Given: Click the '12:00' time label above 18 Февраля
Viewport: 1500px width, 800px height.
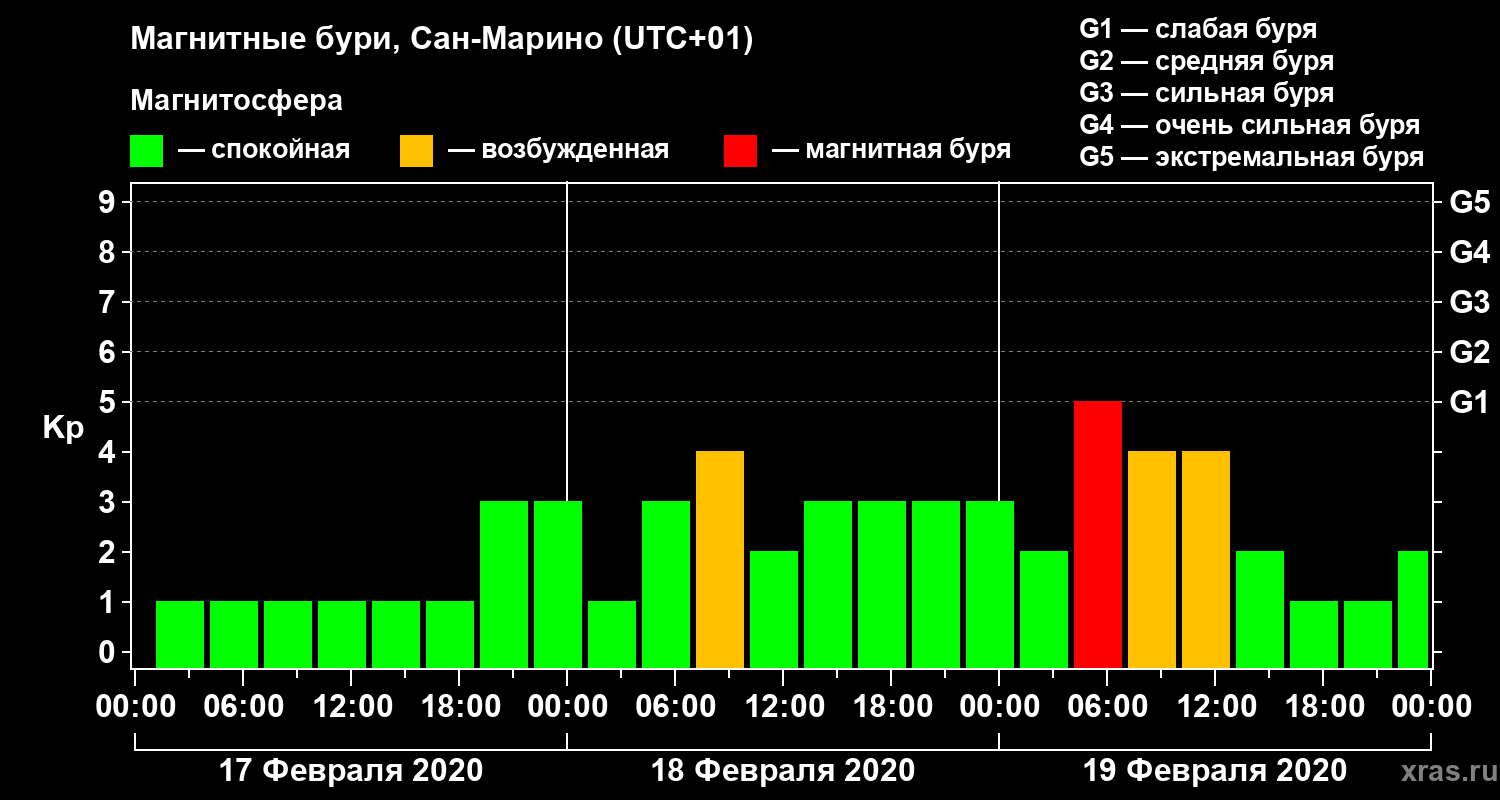Looking at the screenshot, I should 783,707.
